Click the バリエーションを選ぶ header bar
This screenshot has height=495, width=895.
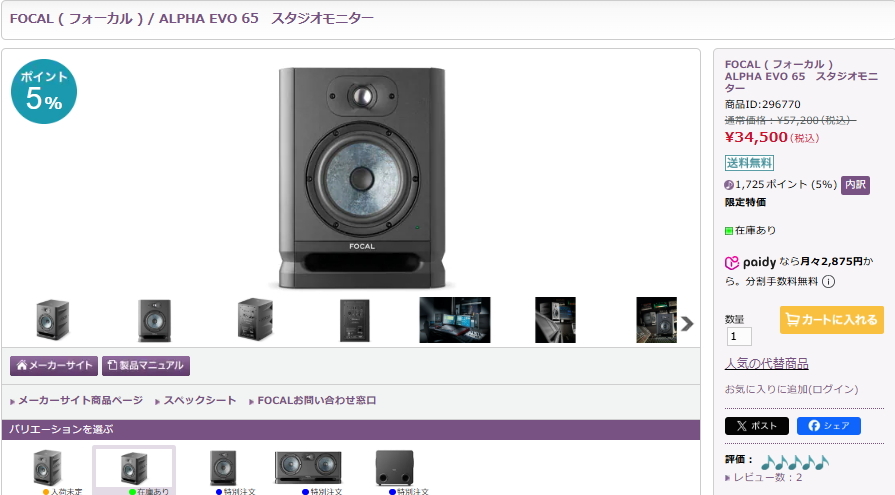pos(351,429)
